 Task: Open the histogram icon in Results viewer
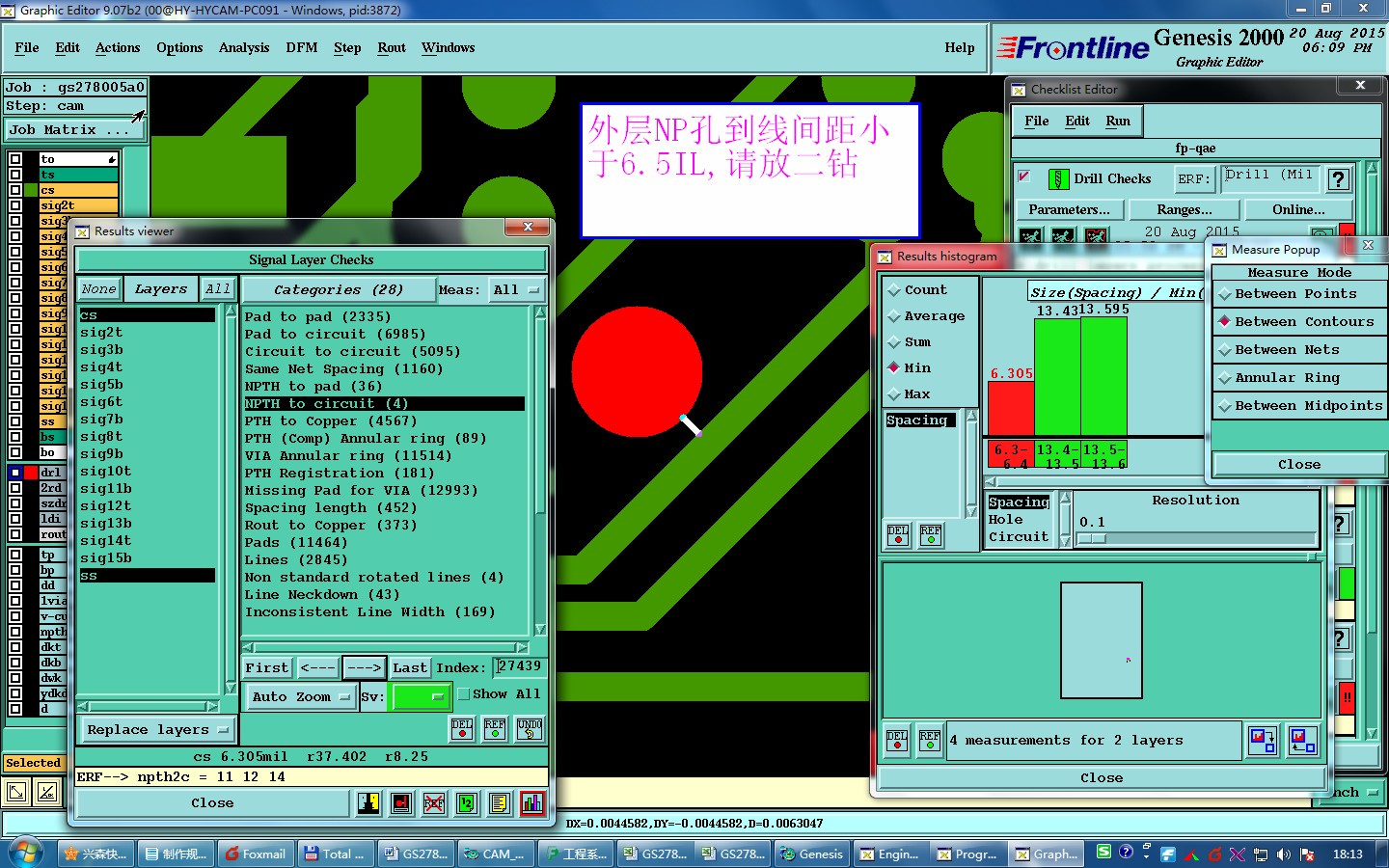point(532,802)
